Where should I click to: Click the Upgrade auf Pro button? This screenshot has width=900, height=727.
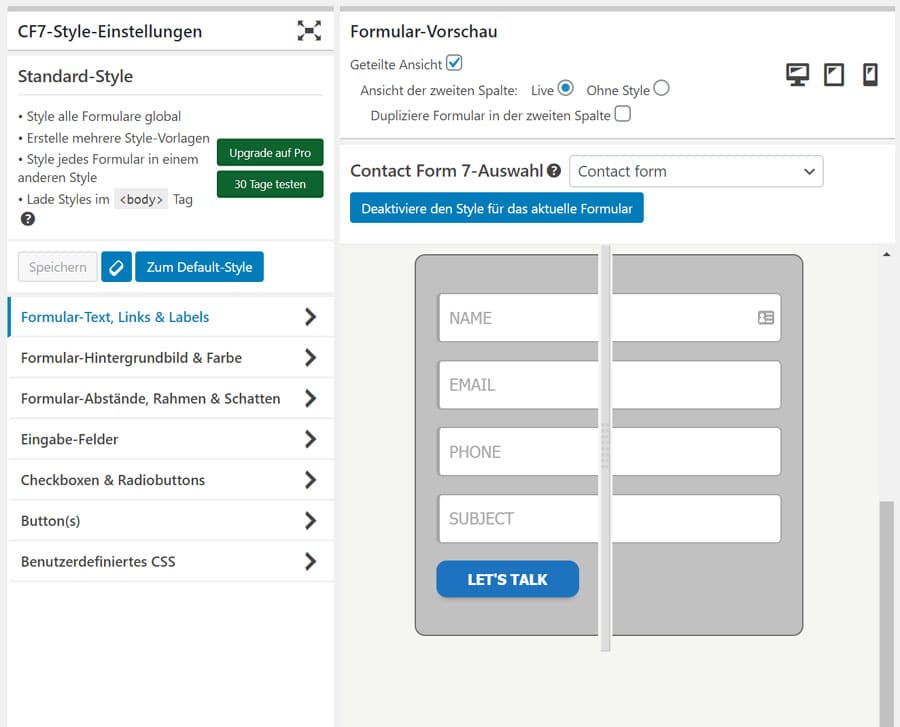[x=269, y=152]
